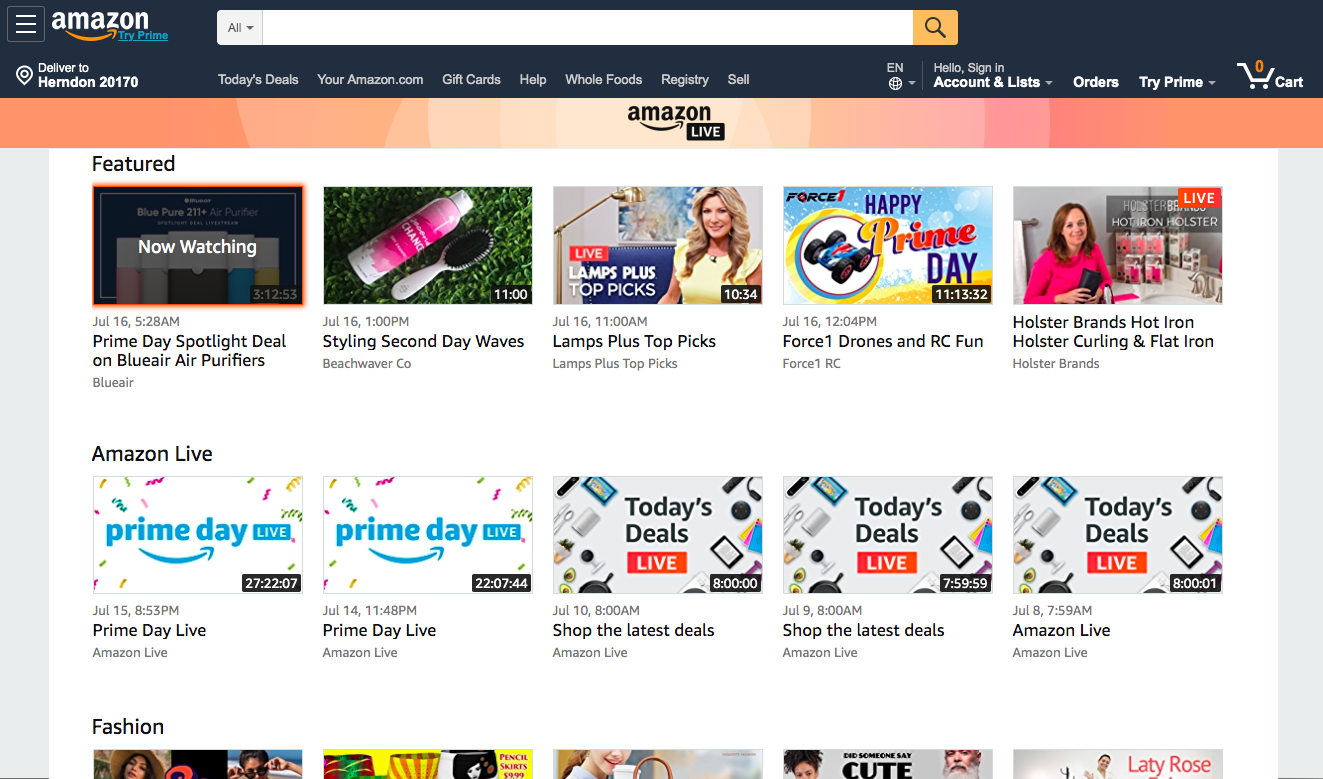1323x779 pixels.
Task: Open the Jul 9 Shop the latest deals title
Action: click(x=863, y=630)
